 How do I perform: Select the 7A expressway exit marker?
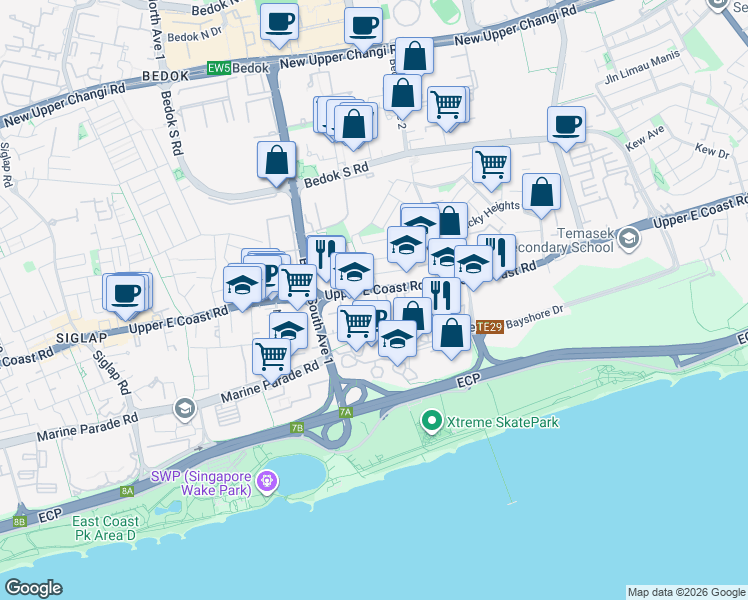tap(346, 412)
